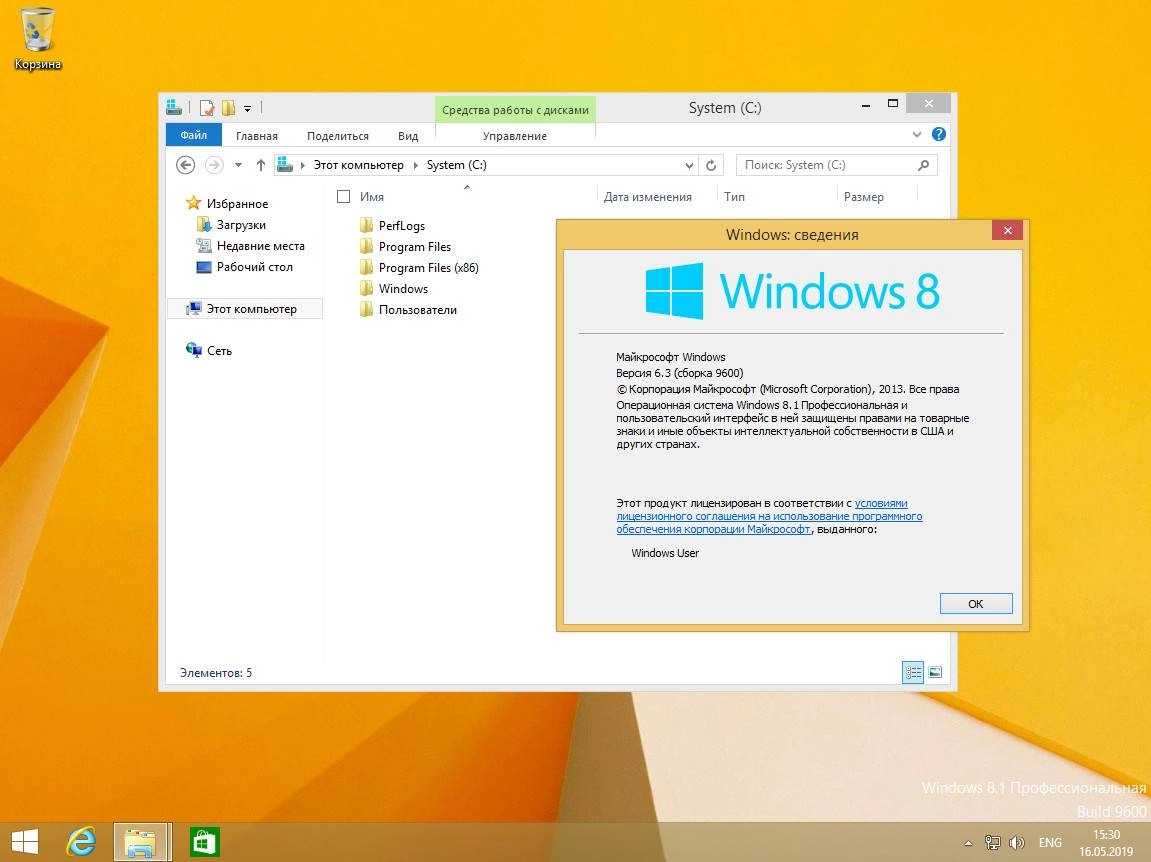Close the Windows: сведения dialog
Viewport: 1151px width, 862px height.
coord(1007,231)
